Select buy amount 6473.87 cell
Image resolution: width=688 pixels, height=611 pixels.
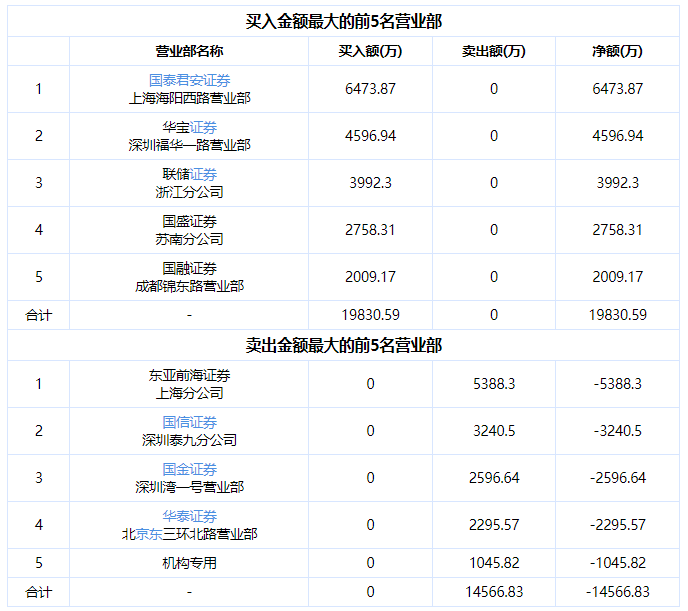coord(370,89)
